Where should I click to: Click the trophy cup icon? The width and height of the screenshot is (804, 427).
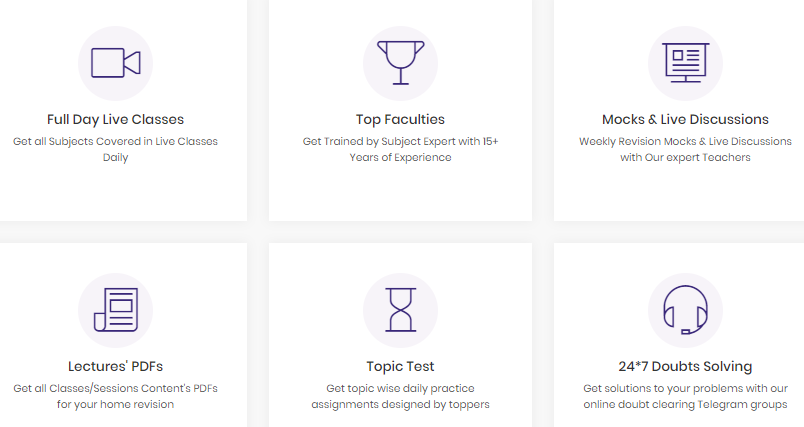point(400,63)
